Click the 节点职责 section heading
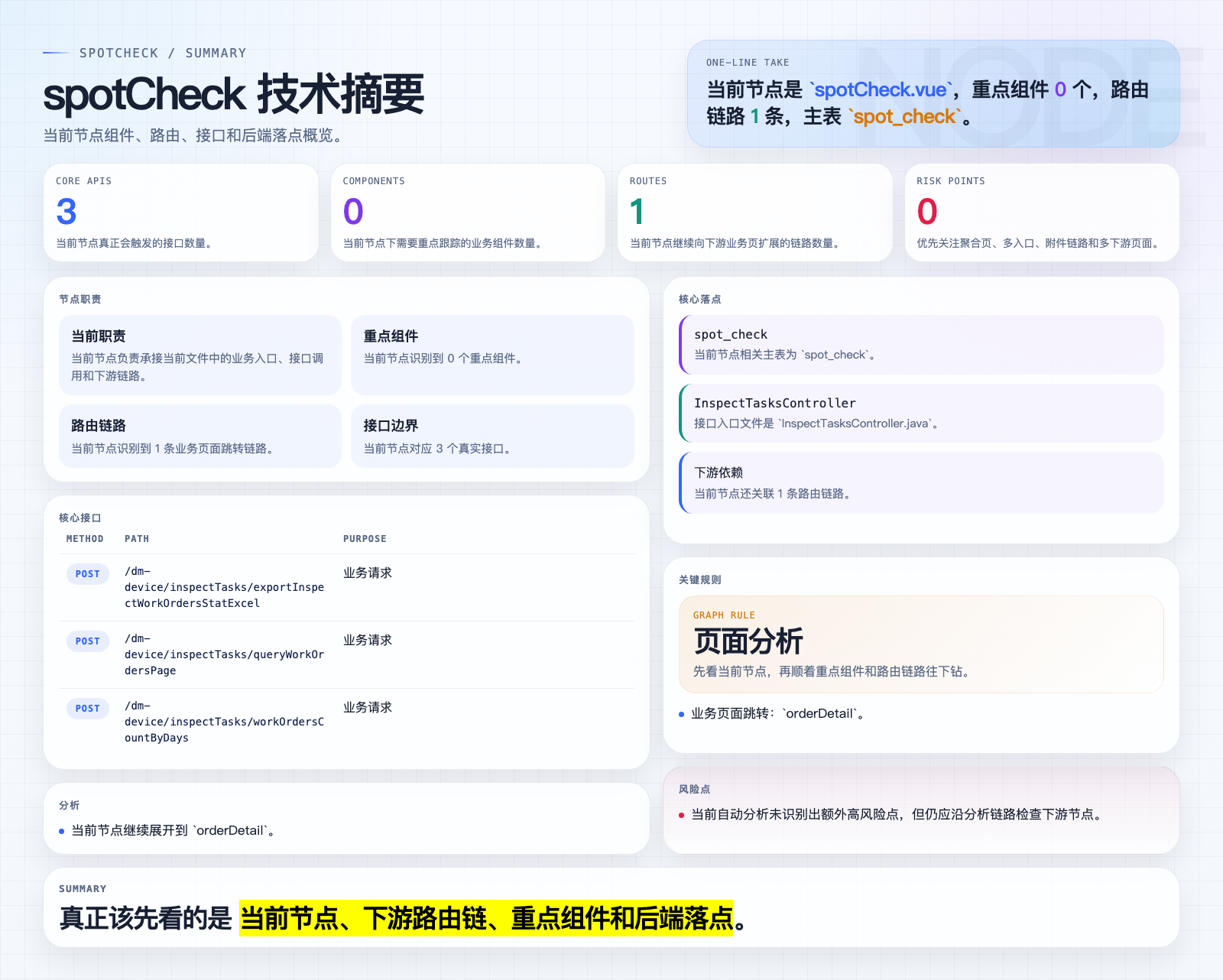 [80, 299]
